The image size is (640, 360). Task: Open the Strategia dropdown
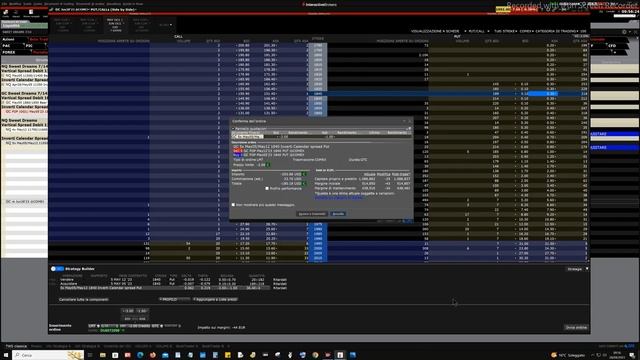(577, 269)
